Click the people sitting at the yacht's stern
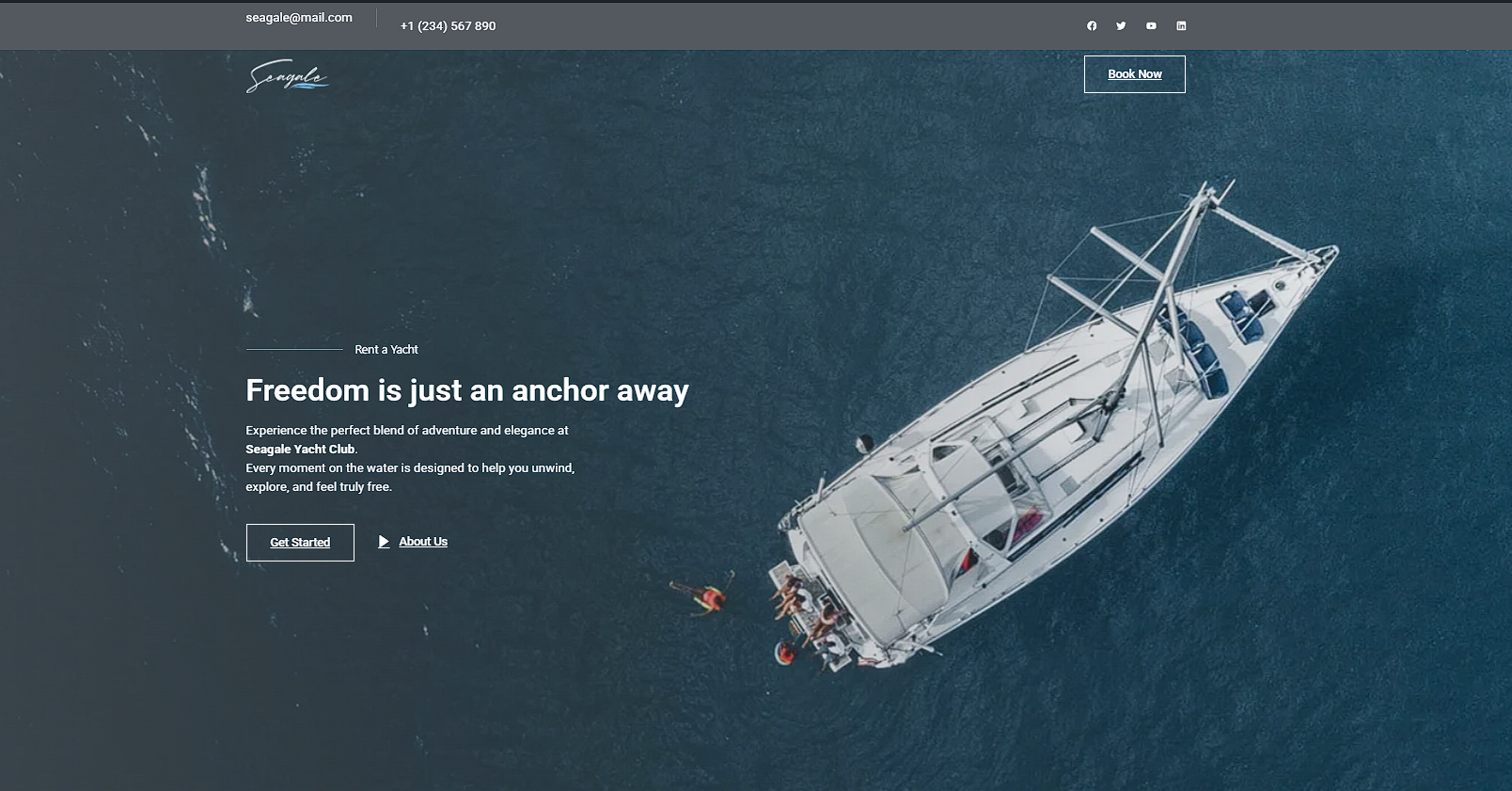Viewport: 1512px width, 791px height. 805,611
